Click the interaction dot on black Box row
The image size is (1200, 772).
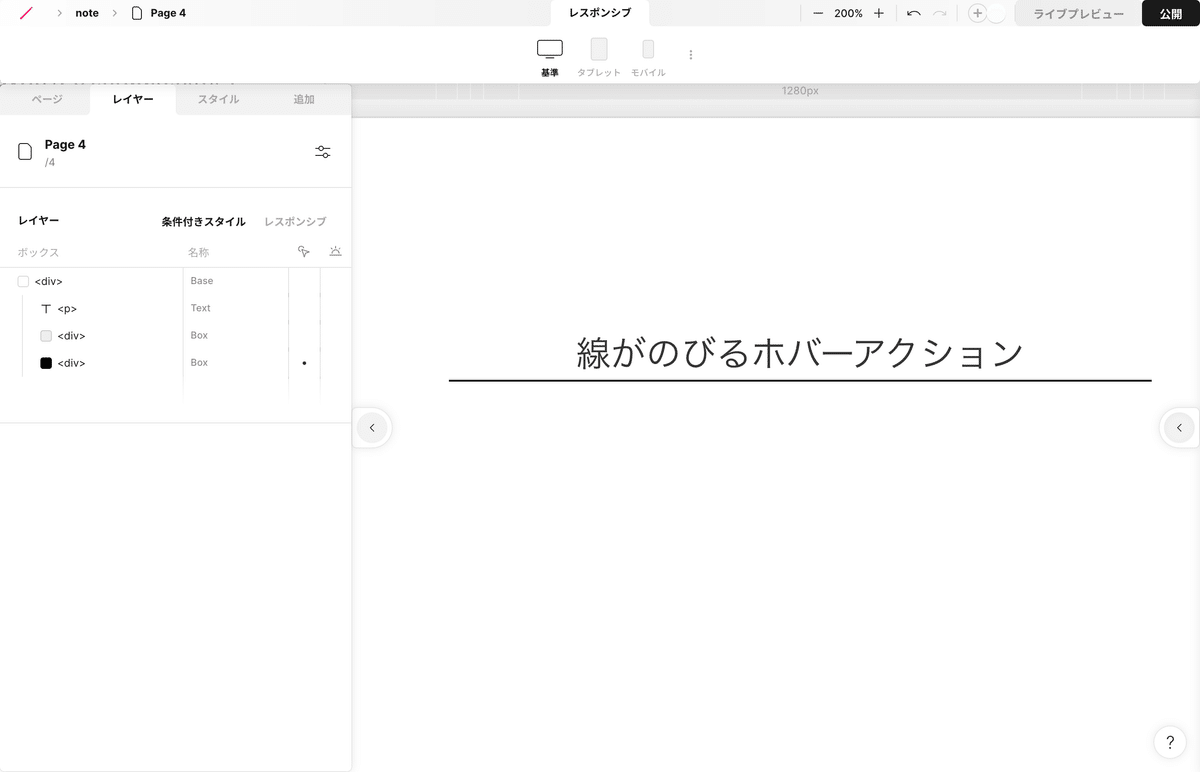pos(304,363)
